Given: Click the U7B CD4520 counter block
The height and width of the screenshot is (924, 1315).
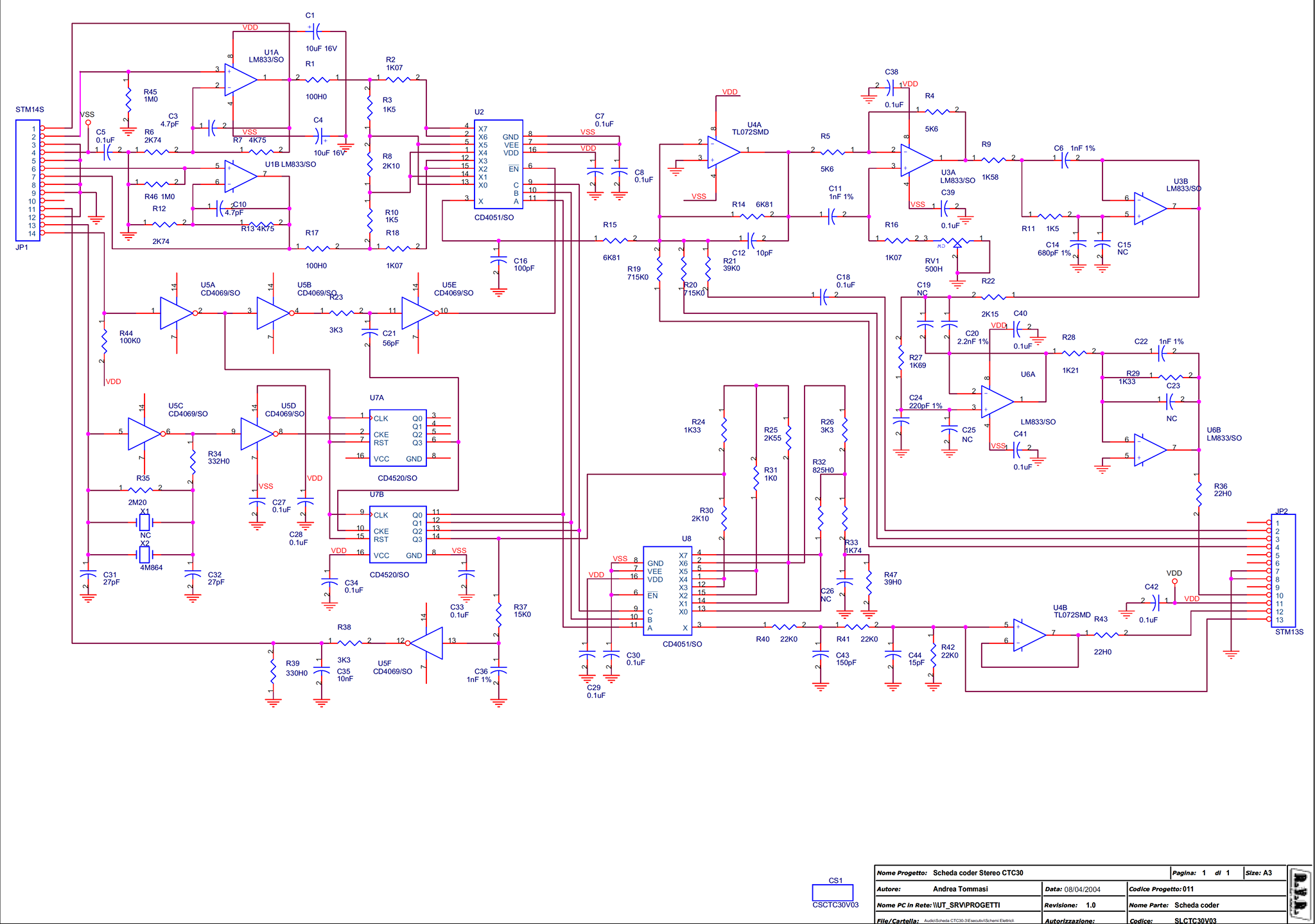Looking at the screenshot, I should pos(397,534).
